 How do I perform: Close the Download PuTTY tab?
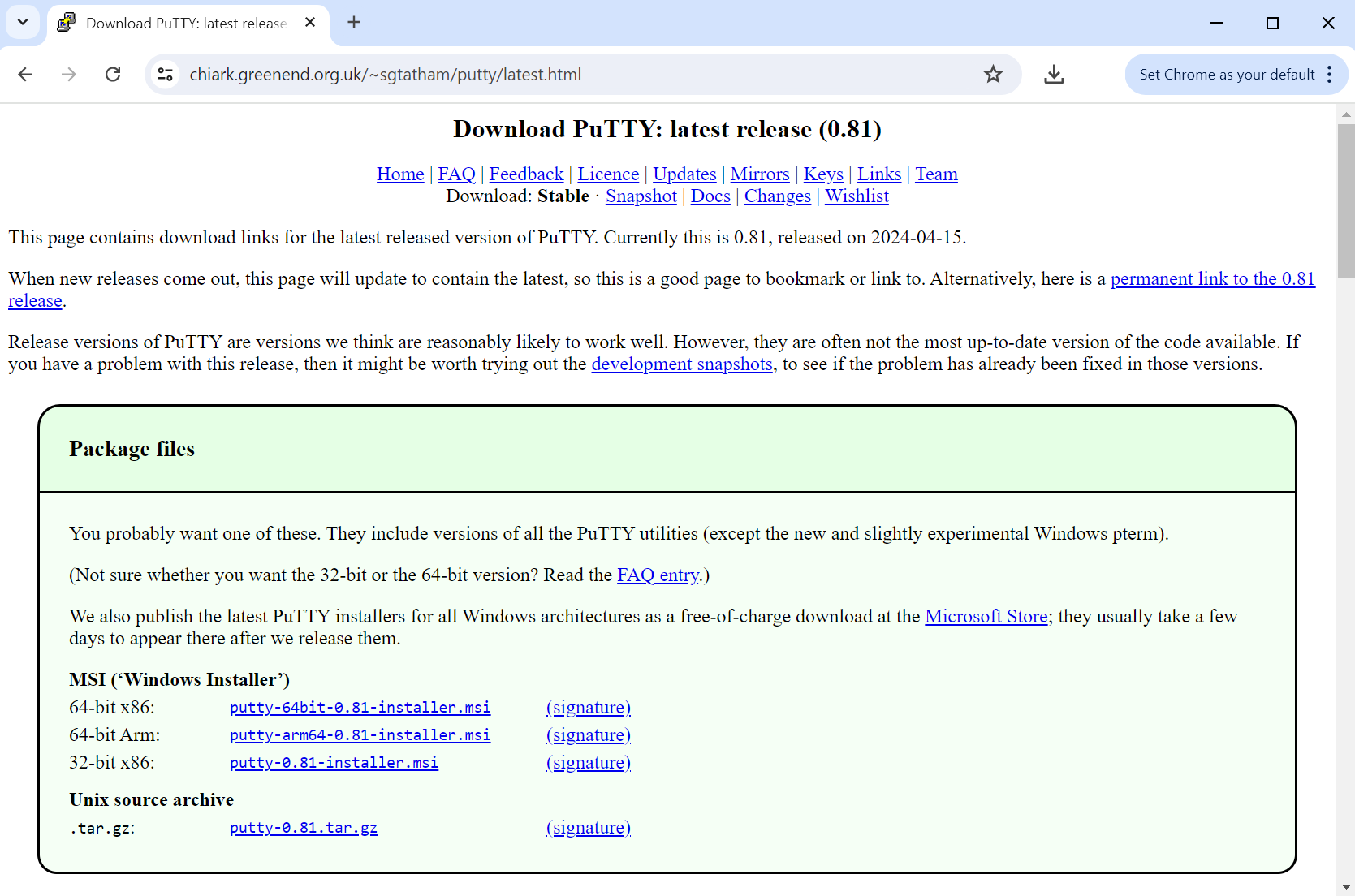coord(310,23)
